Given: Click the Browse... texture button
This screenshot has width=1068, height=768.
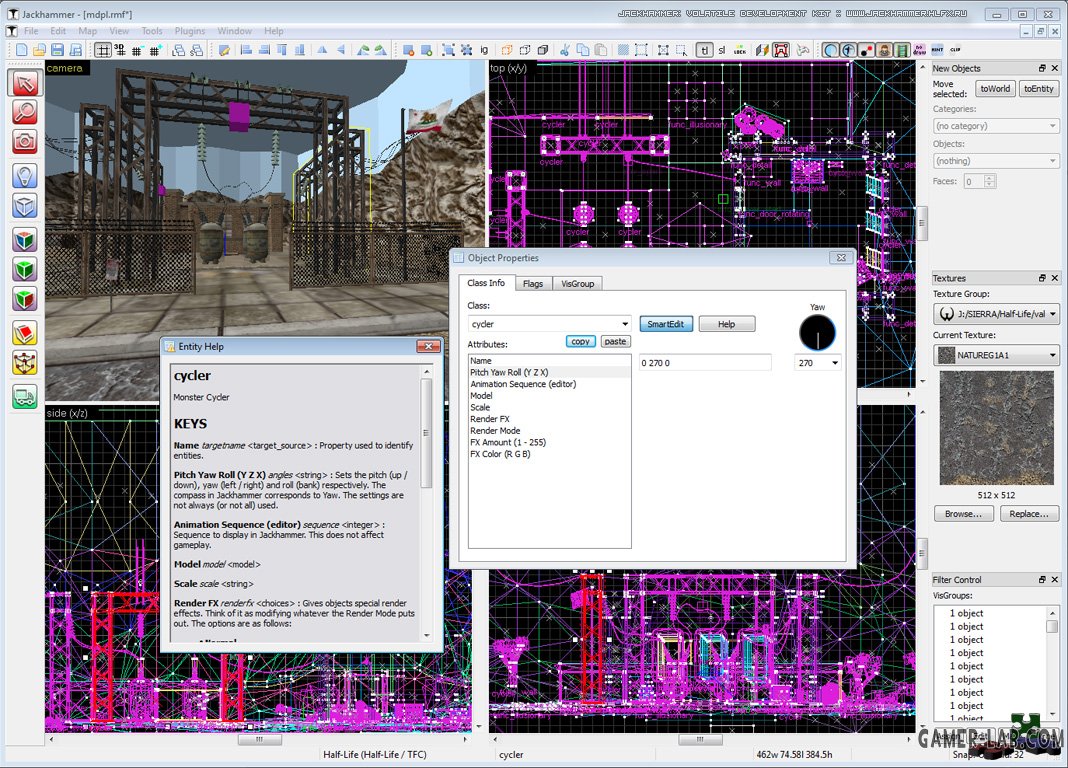Looking at the screenshot, I should pyautogui.click(x=963, y=513).
